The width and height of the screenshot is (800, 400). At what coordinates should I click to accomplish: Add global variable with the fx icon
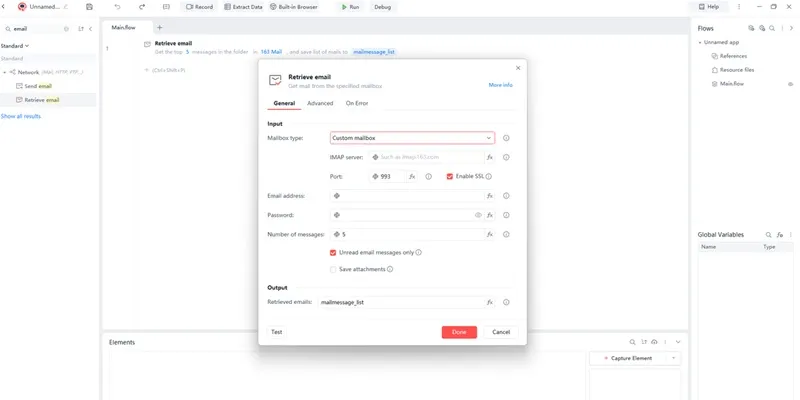[x=780, y=235]
